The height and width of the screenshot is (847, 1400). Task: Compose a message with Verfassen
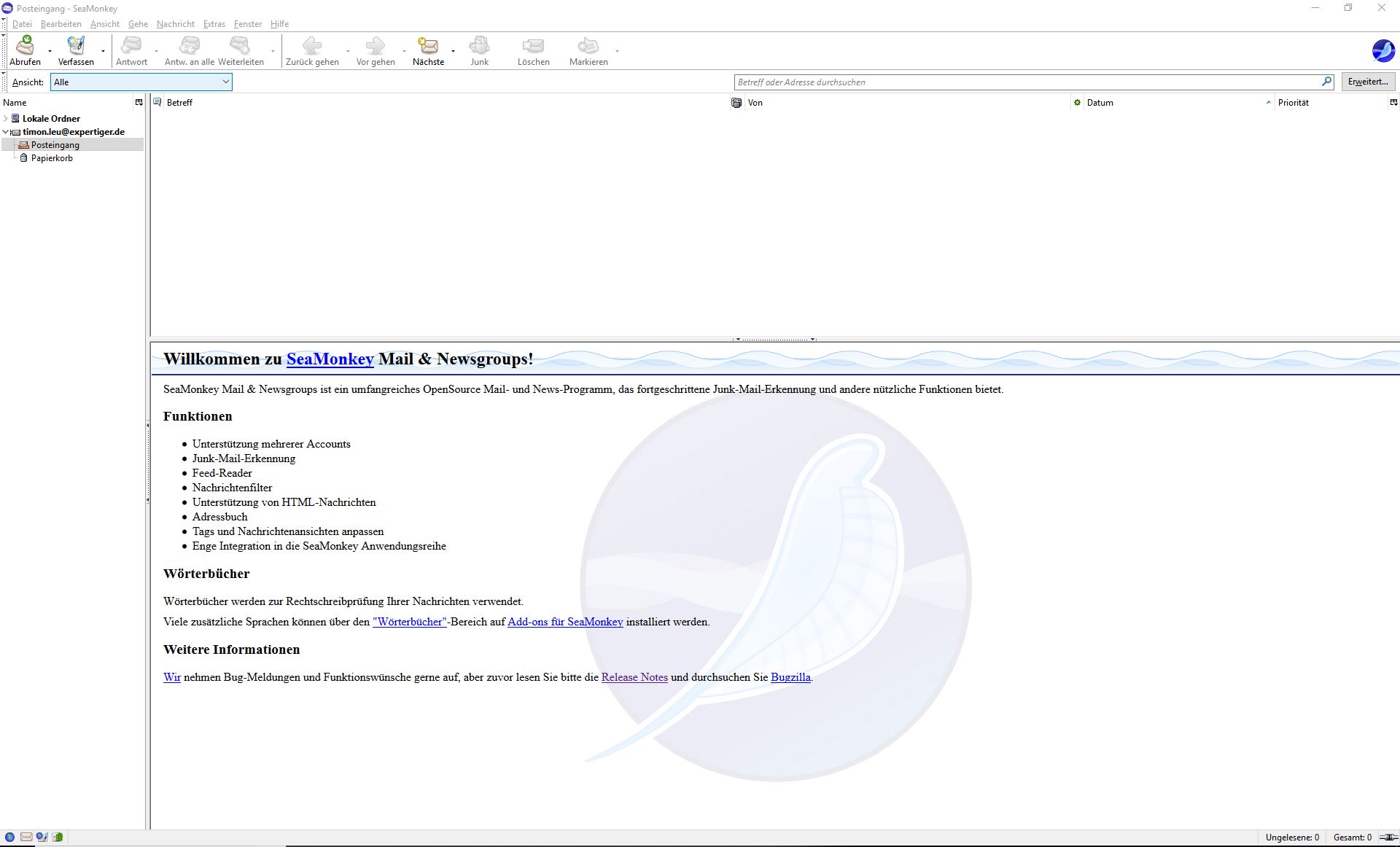point(76,51)
